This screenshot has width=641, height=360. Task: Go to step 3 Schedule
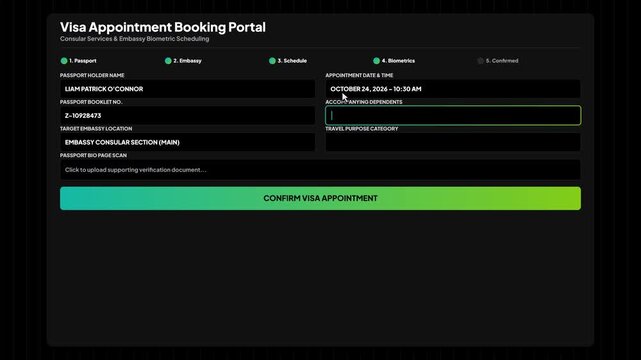[x=288, y=60]
